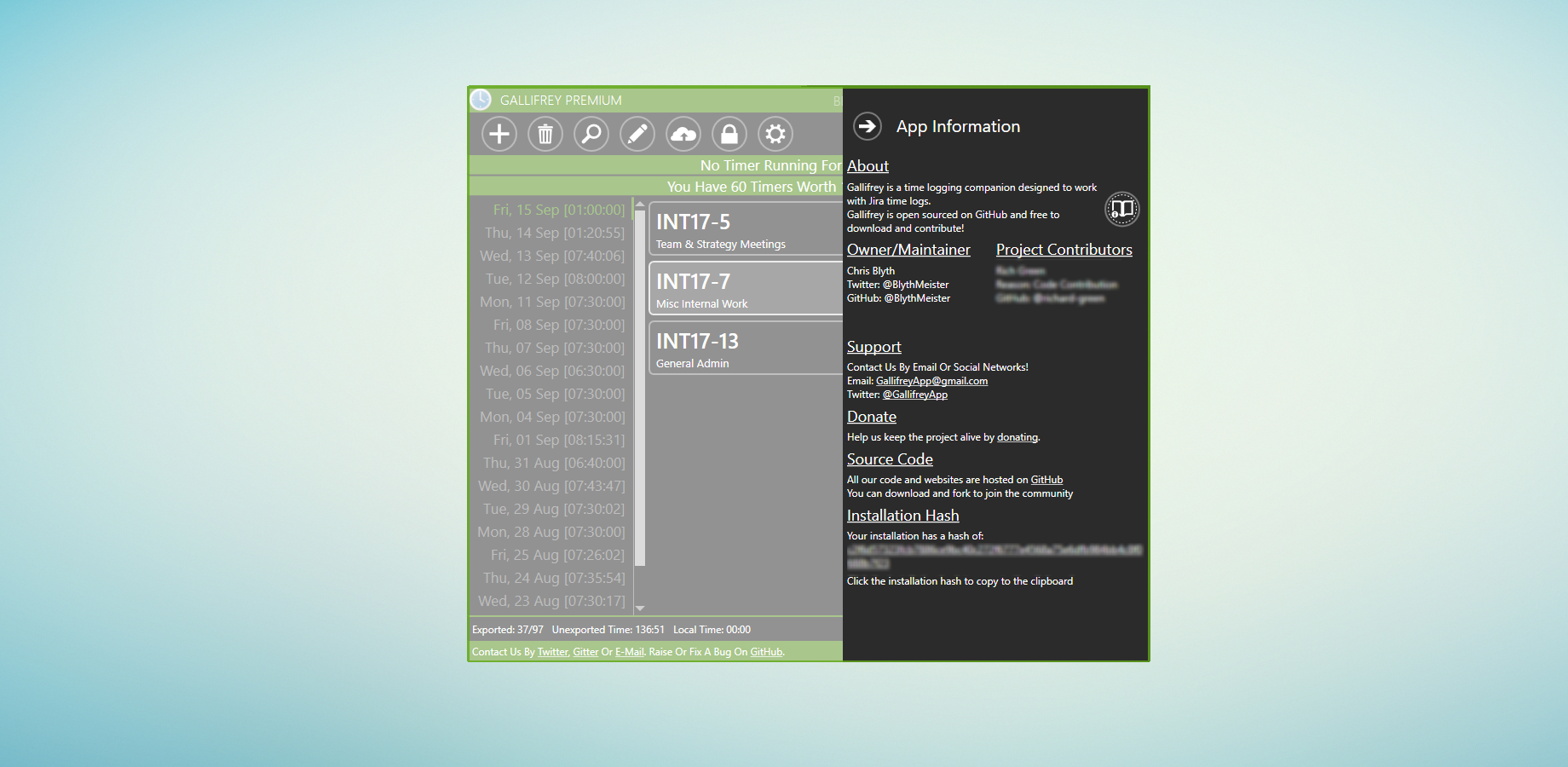Screen dimensions: 1568x767
Task: Select Fri, 08 Sep [07:30:00] date
Action: [x=559, y=325]
